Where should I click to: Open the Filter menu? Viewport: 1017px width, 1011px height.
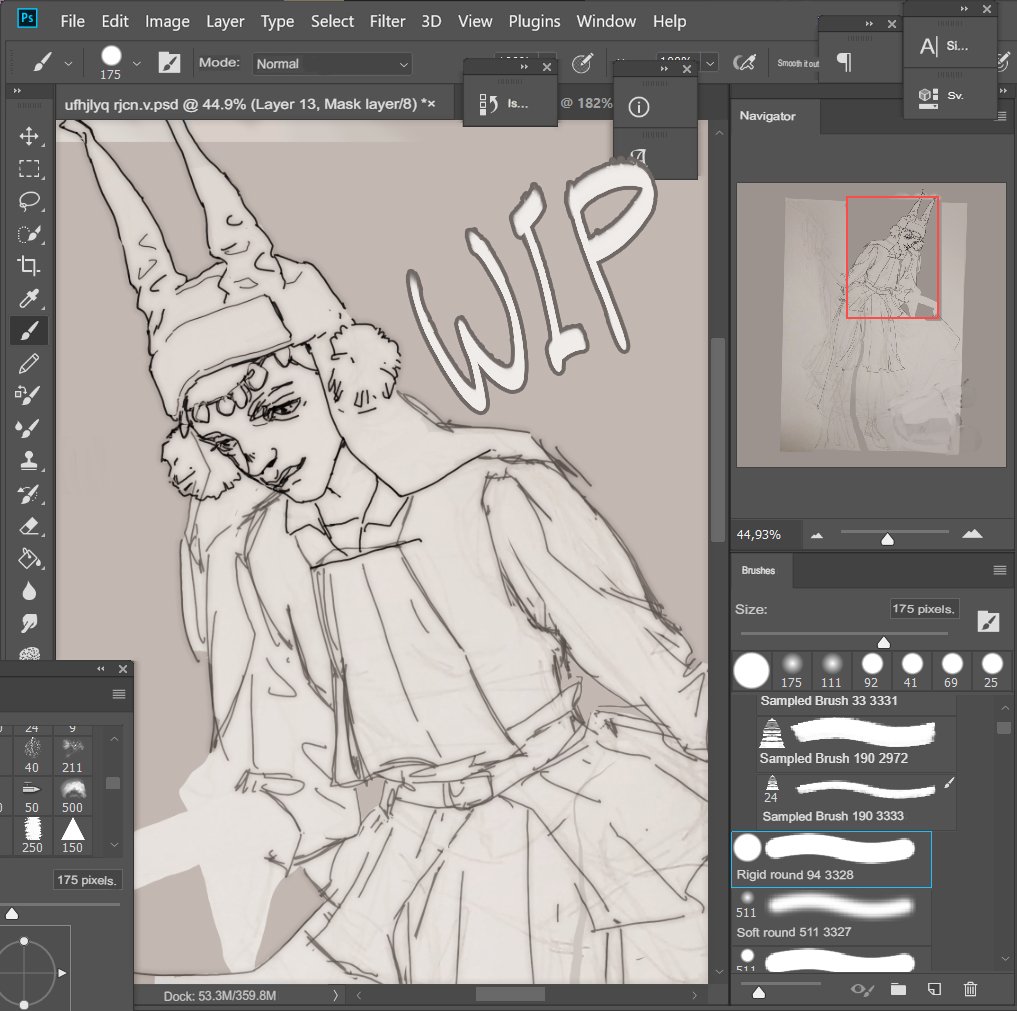(x=387, y=21)
